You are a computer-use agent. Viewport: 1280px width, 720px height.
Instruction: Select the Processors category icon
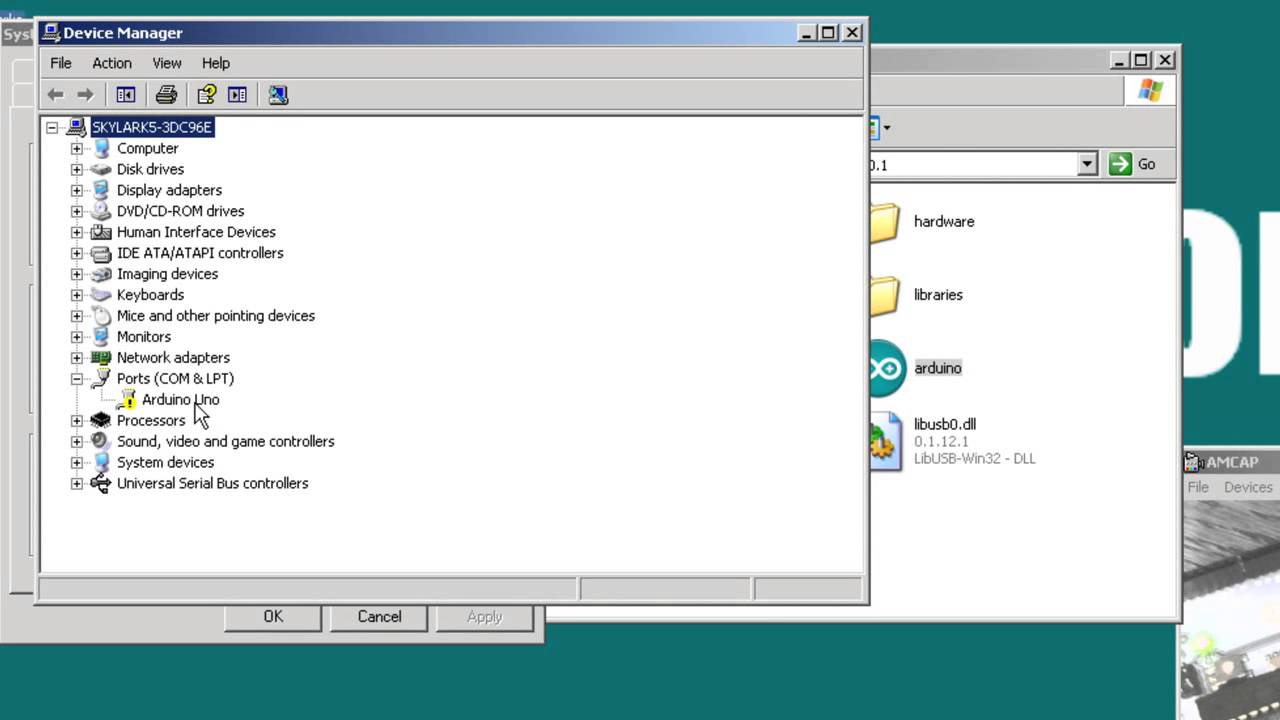[x=101, y=421]
